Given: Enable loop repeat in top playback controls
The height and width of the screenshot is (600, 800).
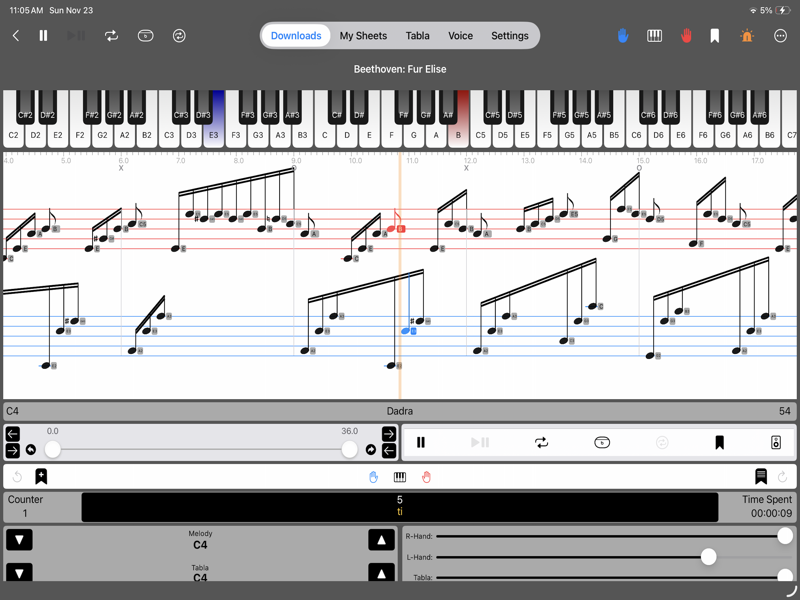Looking at the screenshot, I should pyautogui.click(x=112, y=35).
